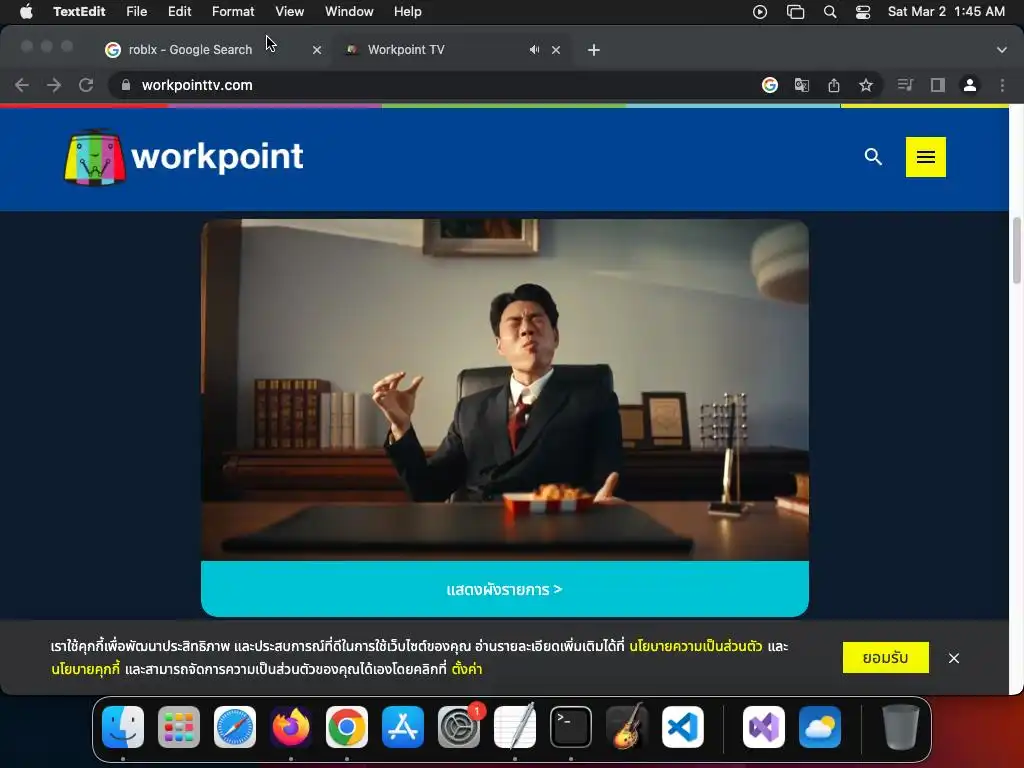Open the Chrome three-dot menu
The image size is (1024, 768).
[x=1002, y=85]
